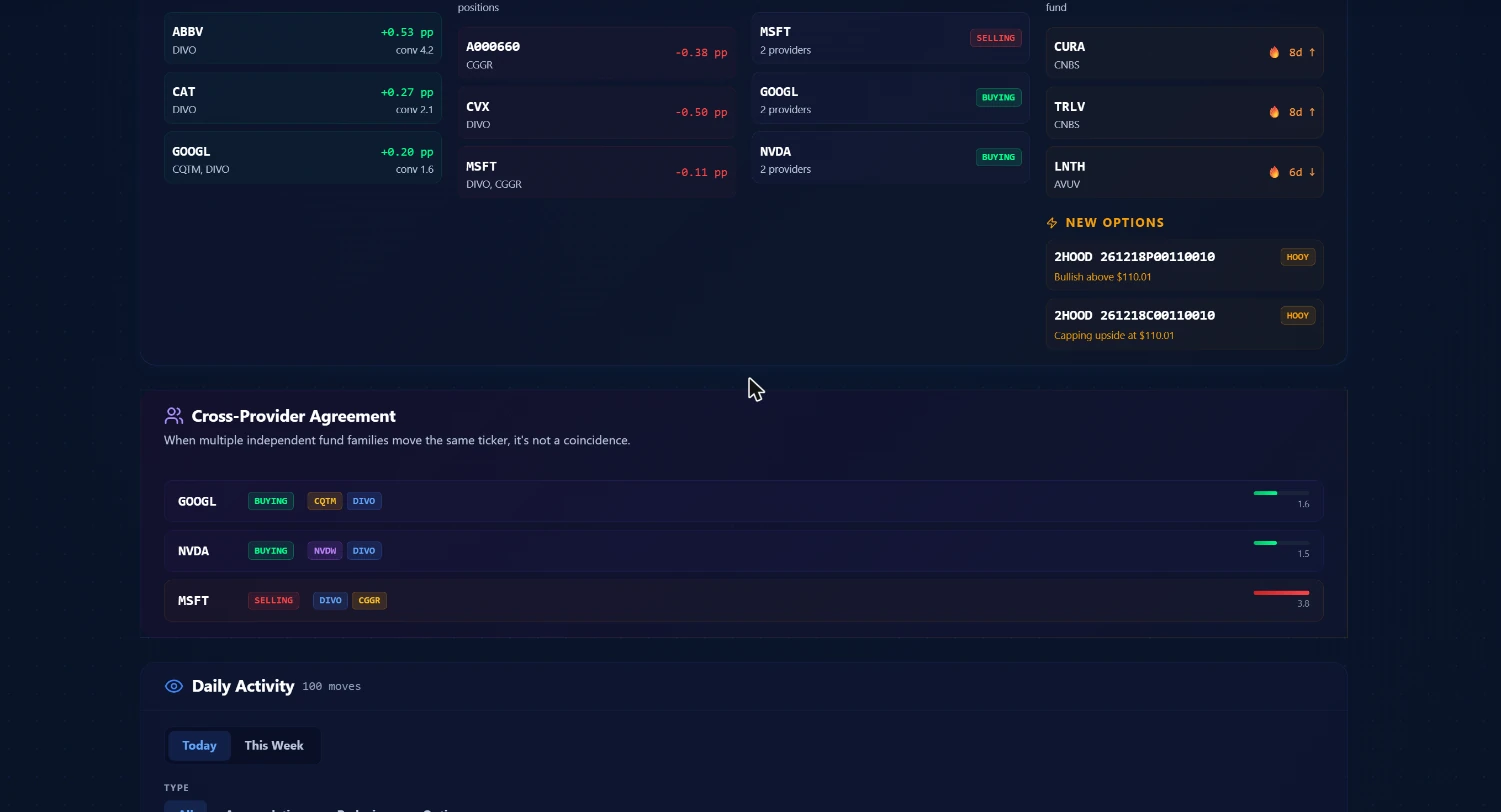
Task: Click the Daily Activity eye icon
Action: (x=174, y=686)
